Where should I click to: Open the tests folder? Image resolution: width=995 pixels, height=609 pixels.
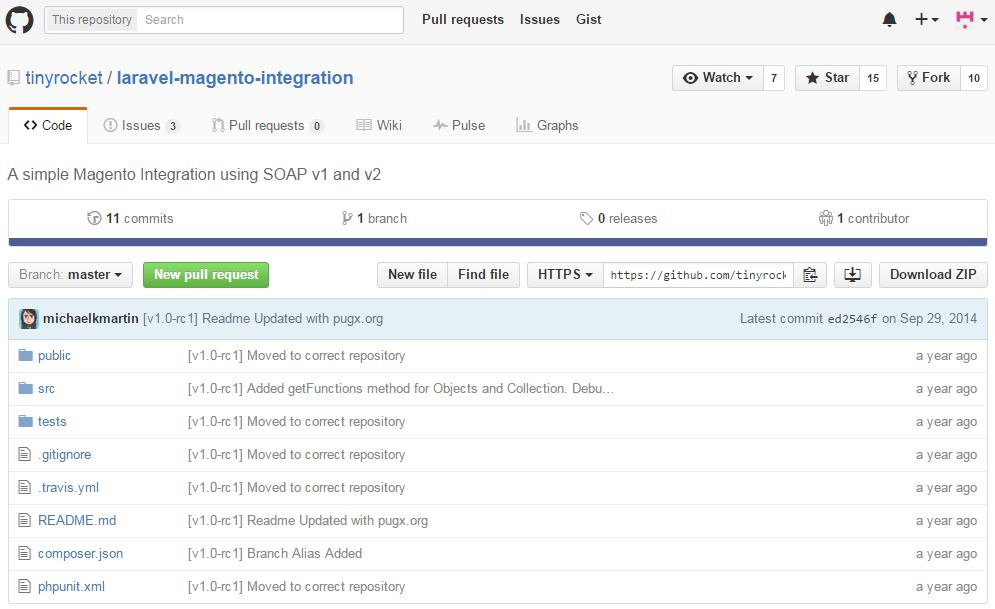(52, 422)
